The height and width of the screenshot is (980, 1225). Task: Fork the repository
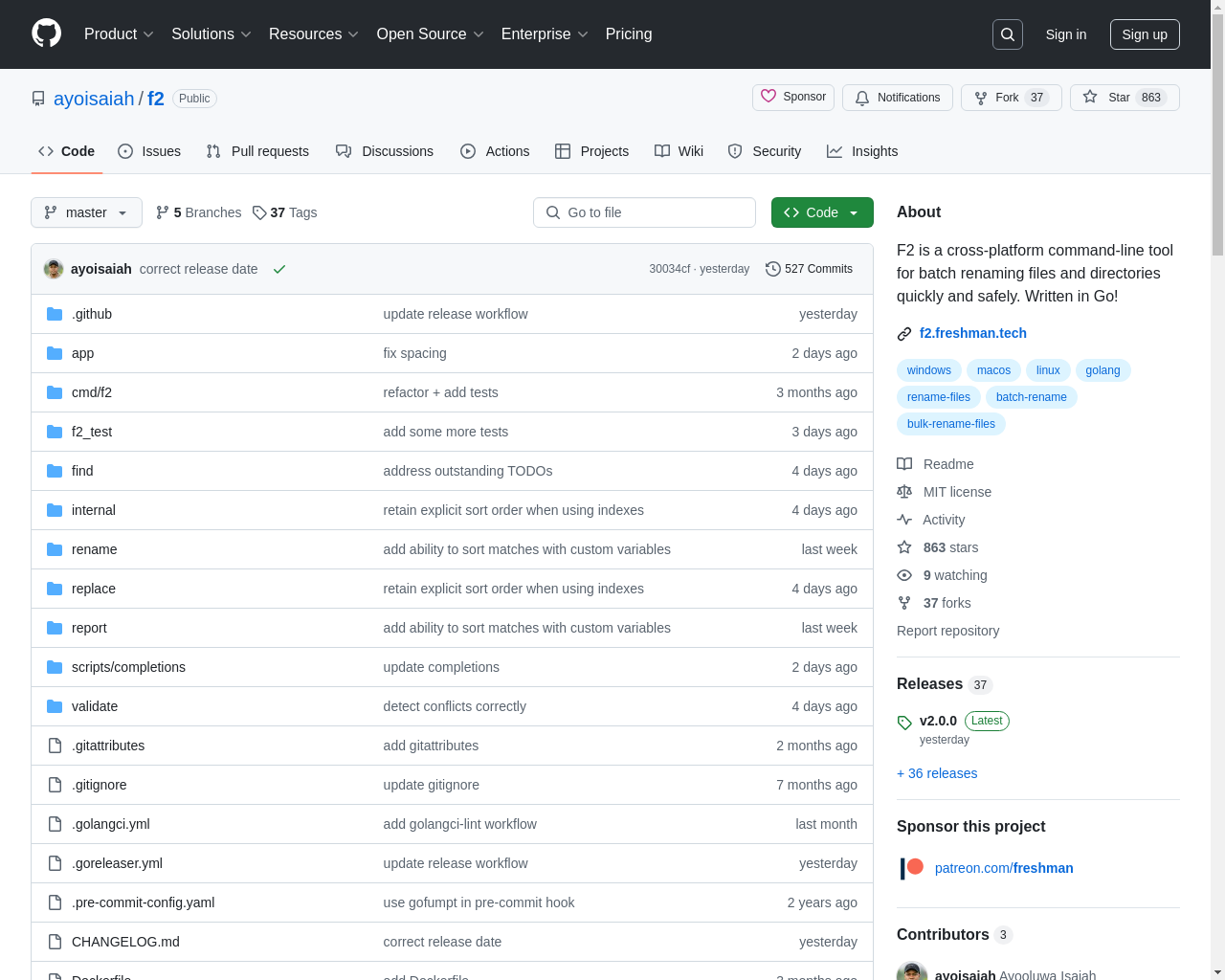(x=1012, y=98)
